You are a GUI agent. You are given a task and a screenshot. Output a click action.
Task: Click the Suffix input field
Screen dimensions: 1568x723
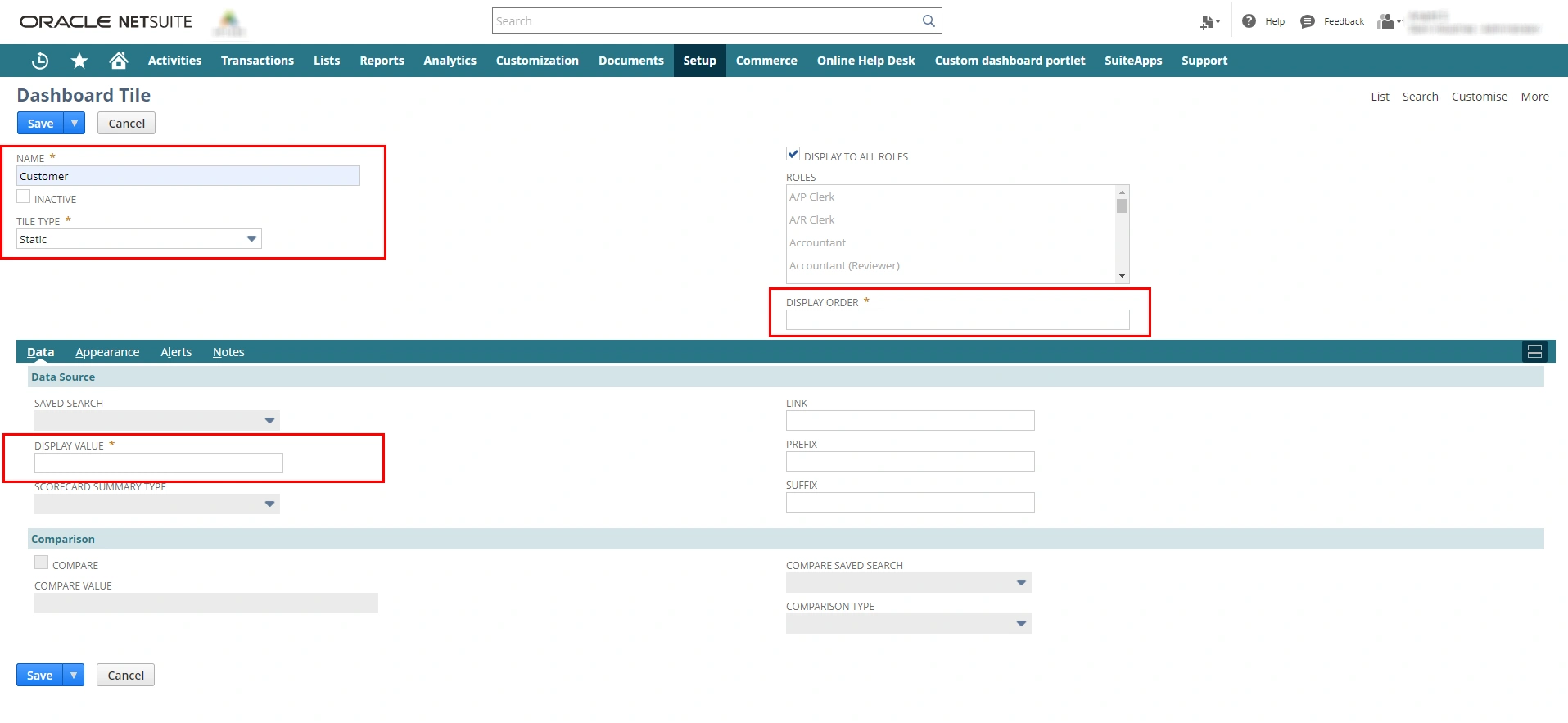pos(911,503)
